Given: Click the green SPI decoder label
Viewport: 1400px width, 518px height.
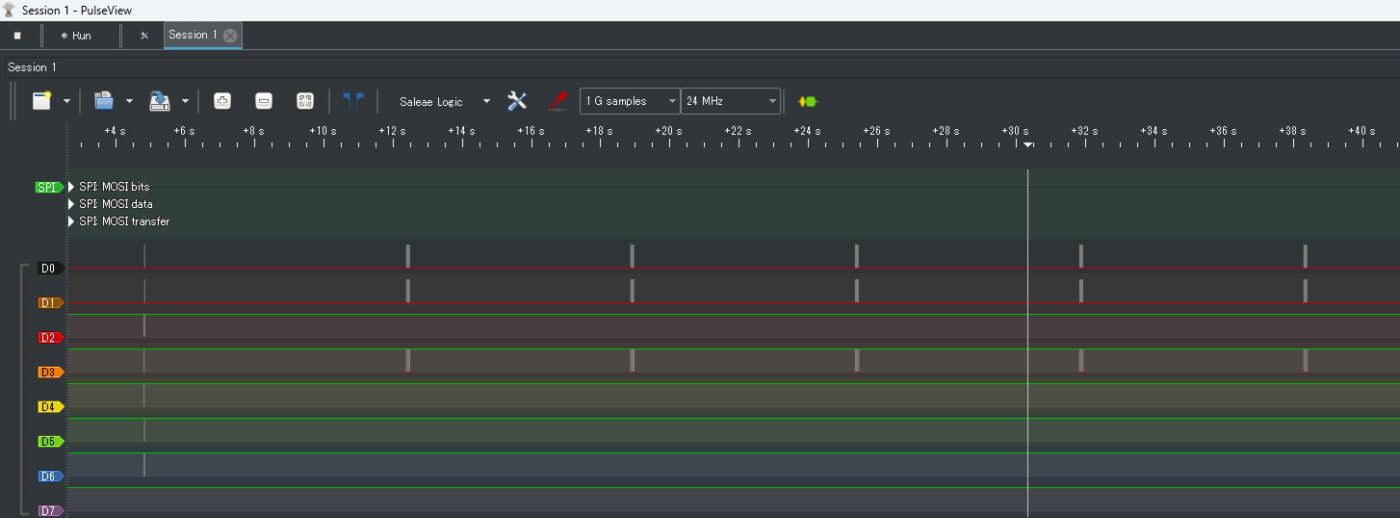Looking at the screenshot, I should click(x=49, y=187).
